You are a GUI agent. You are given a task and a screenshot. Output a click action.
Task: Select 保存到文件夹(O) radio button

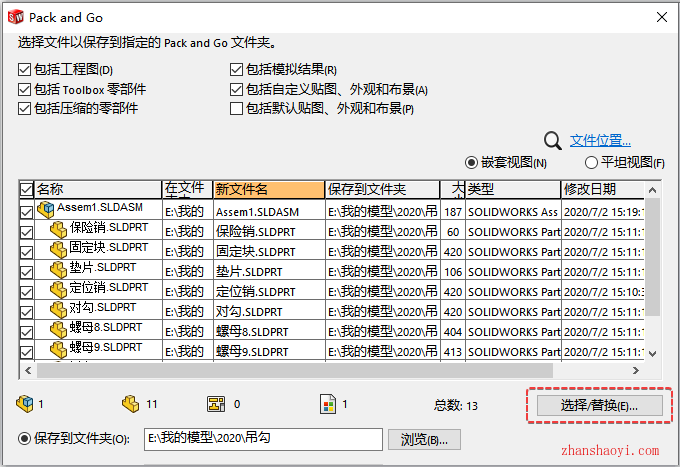pos(24,438)
